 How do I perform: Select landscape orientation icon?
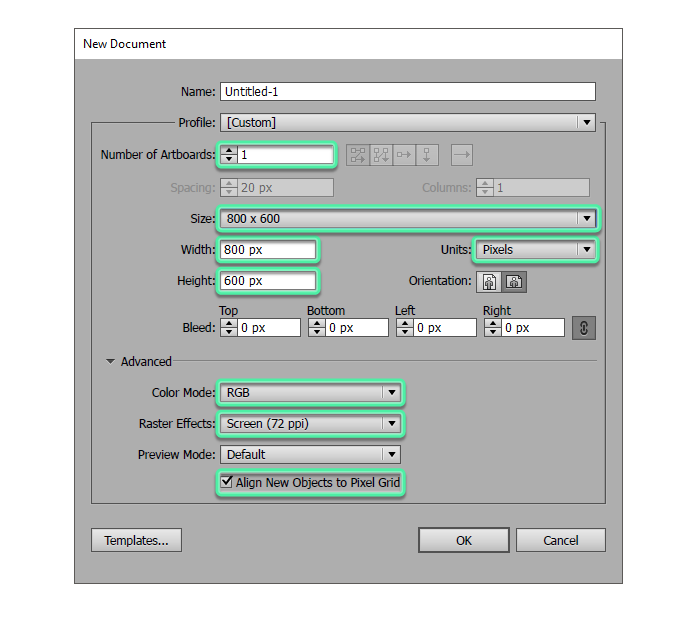514,282
